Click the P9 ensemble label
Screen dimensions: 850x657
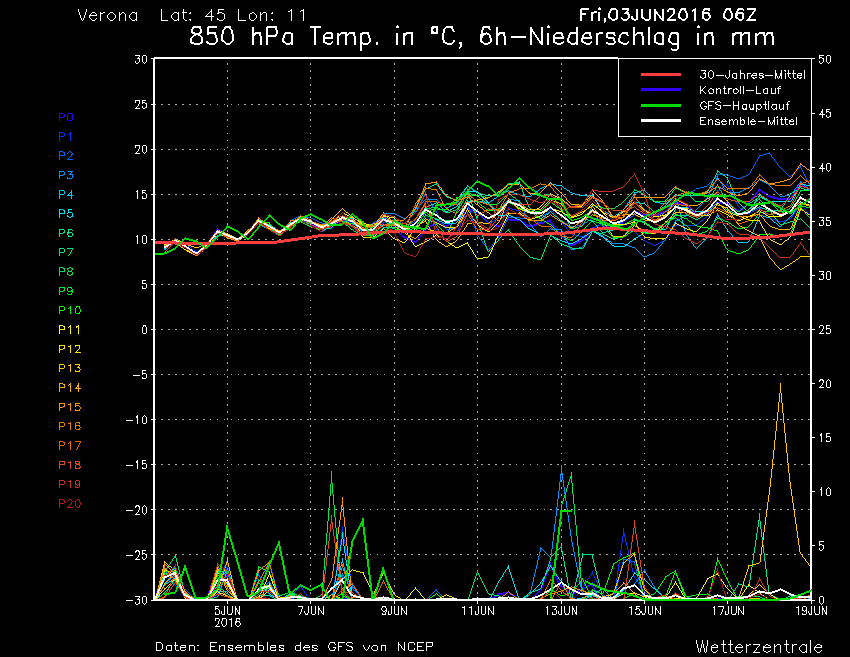66,291
